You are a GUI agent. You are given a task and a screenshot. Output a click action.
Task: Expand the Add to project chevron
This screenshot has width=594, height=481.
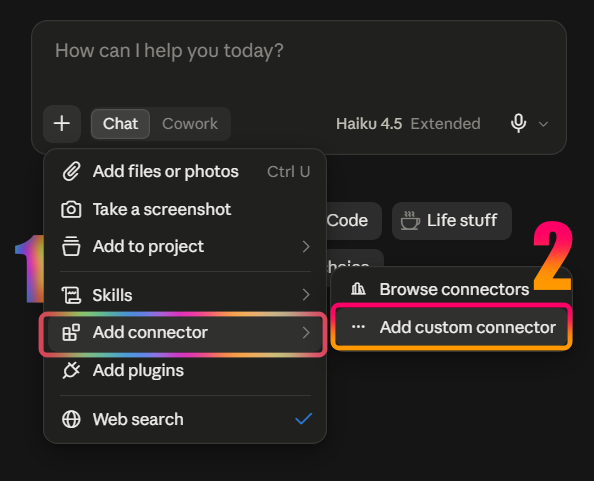pos(306,247)
